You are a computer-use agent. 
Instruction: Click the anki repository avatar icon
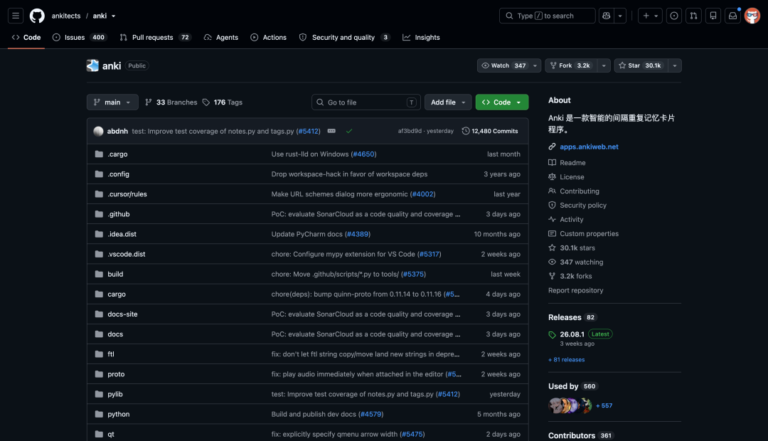pyautogui.click(x=93, y=66)
